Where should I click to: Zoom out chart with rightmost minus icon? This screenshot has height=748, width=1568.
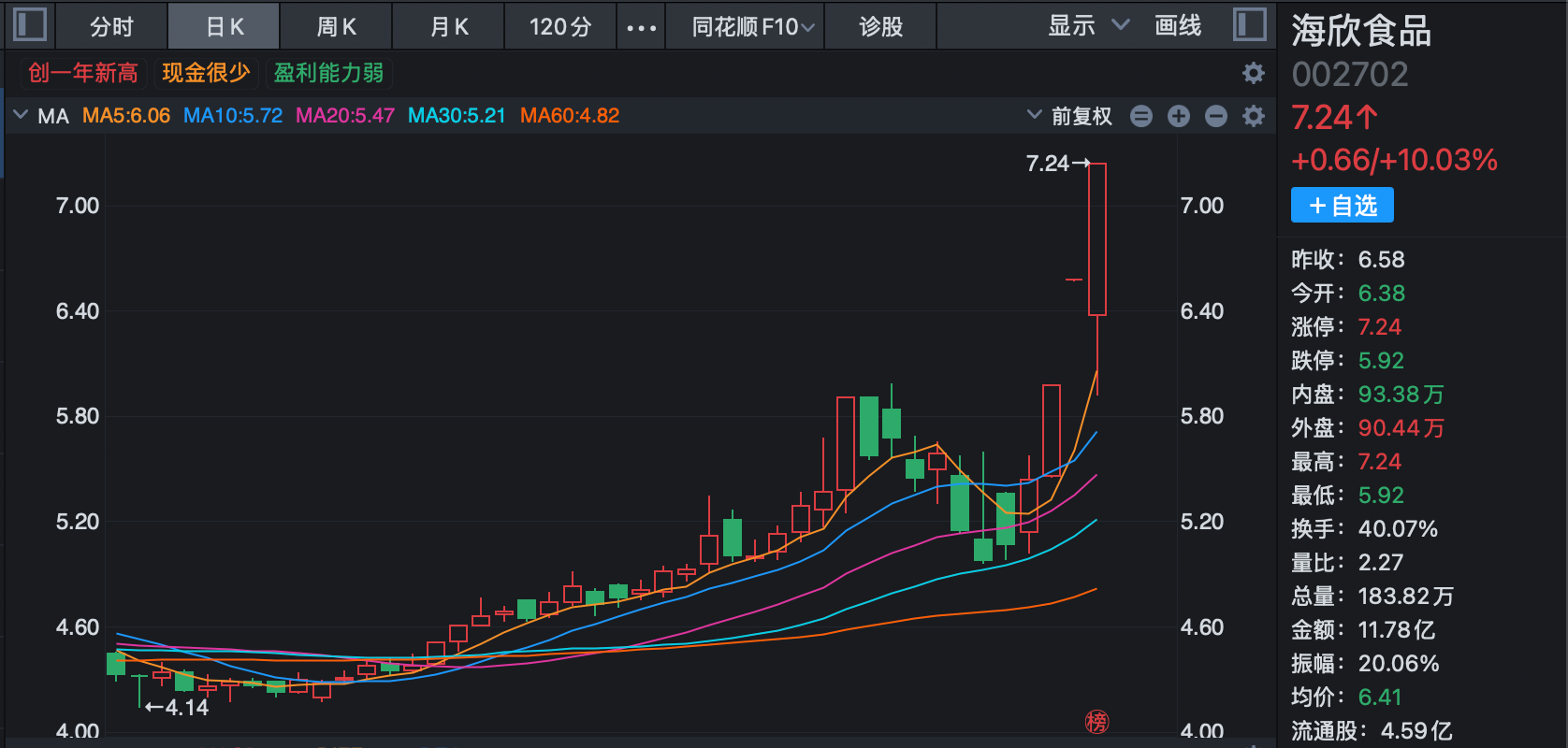click(x=1216, y=116)
